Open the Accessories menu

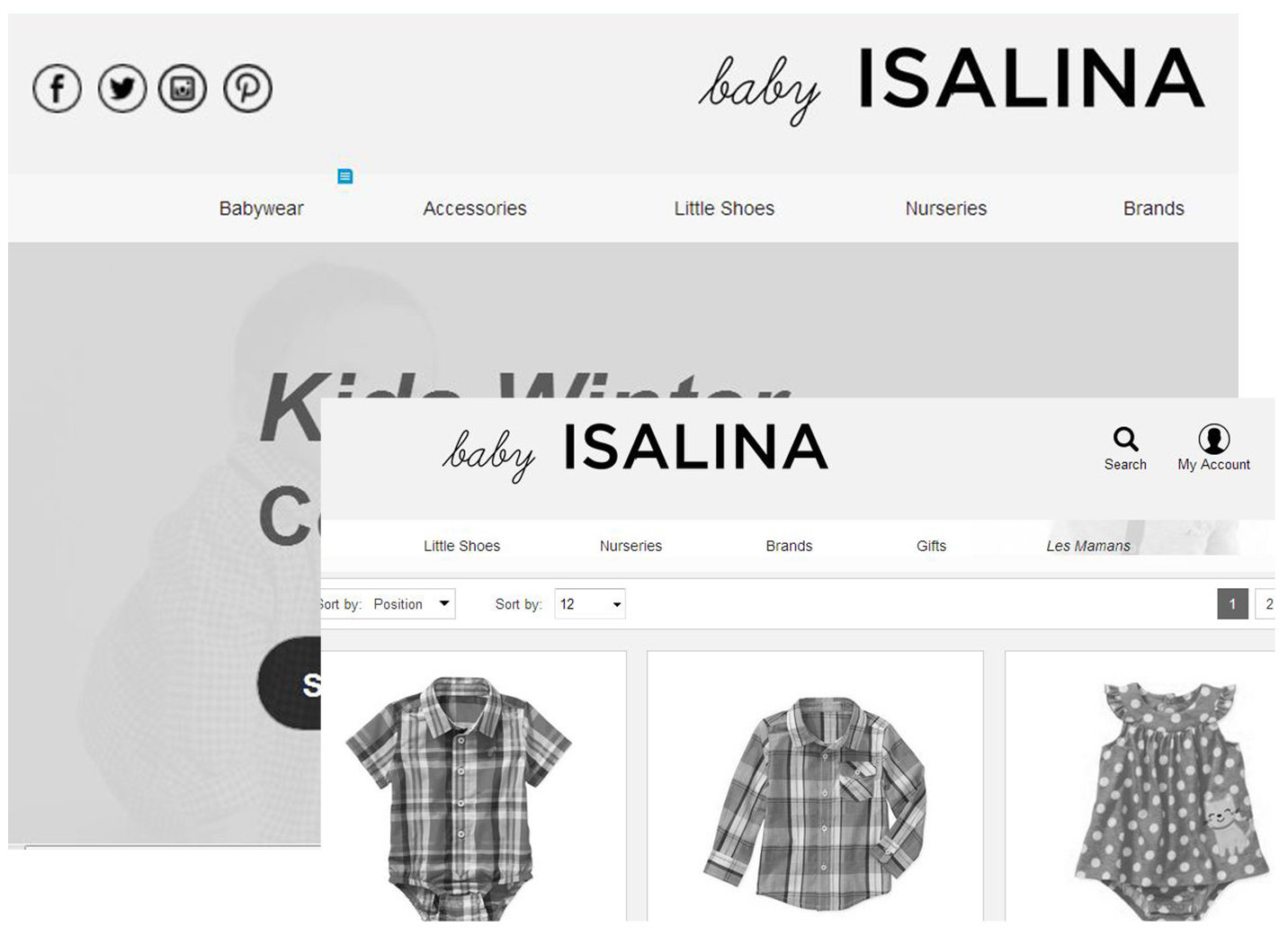[x=475, y=209]
